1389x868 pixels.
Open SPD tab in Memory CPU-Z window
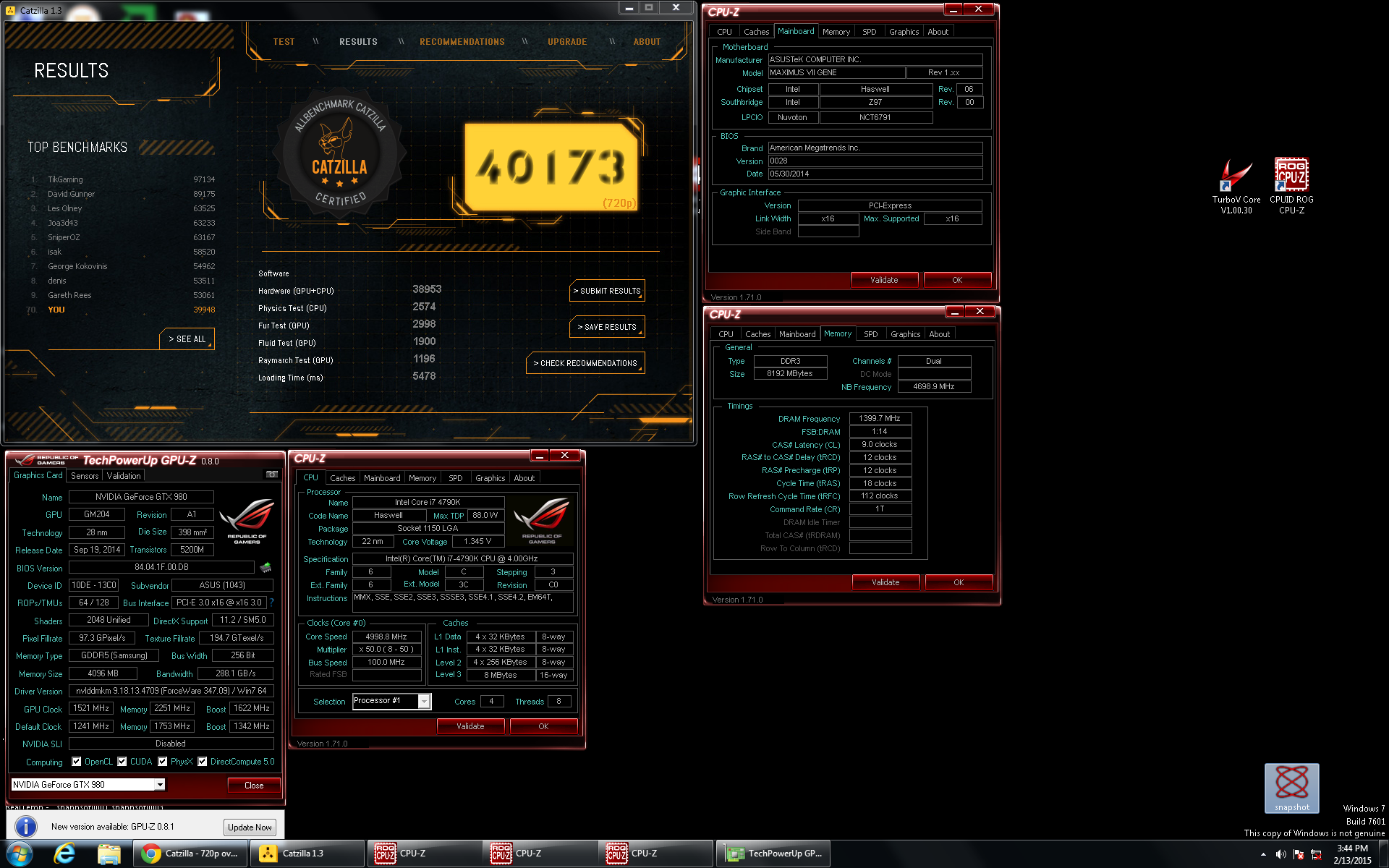pos(871,334)
